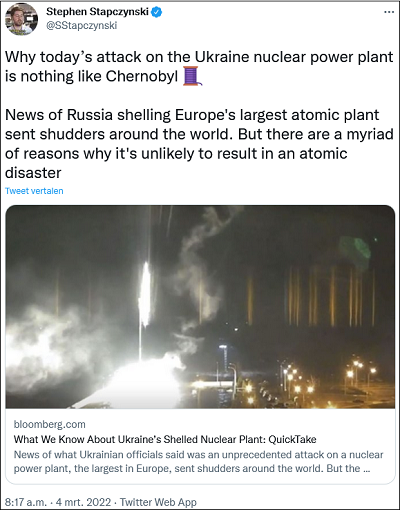The height and width of the screenshot is (510, 400).
Task: Translate tweet using Tweet vertalen
Action: pos(34,191)
